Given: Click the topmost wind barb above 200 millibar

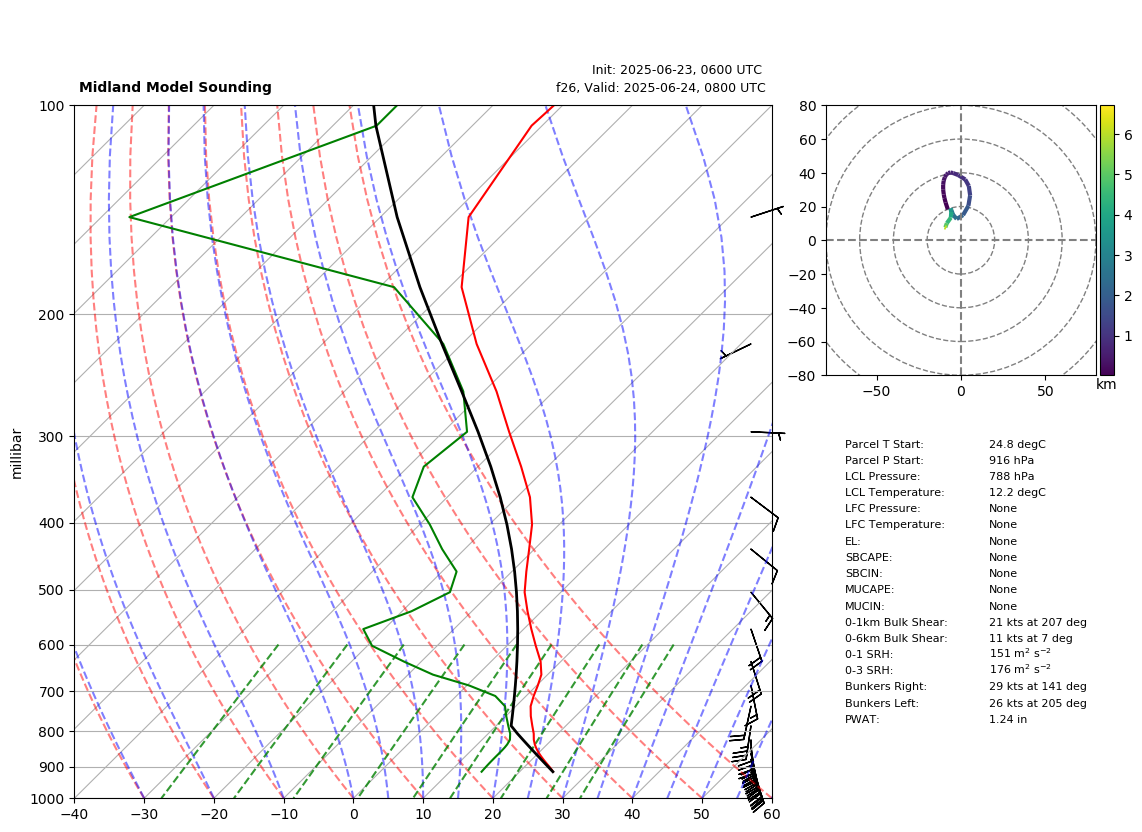Looking at the screenshot, I should 767,212.
